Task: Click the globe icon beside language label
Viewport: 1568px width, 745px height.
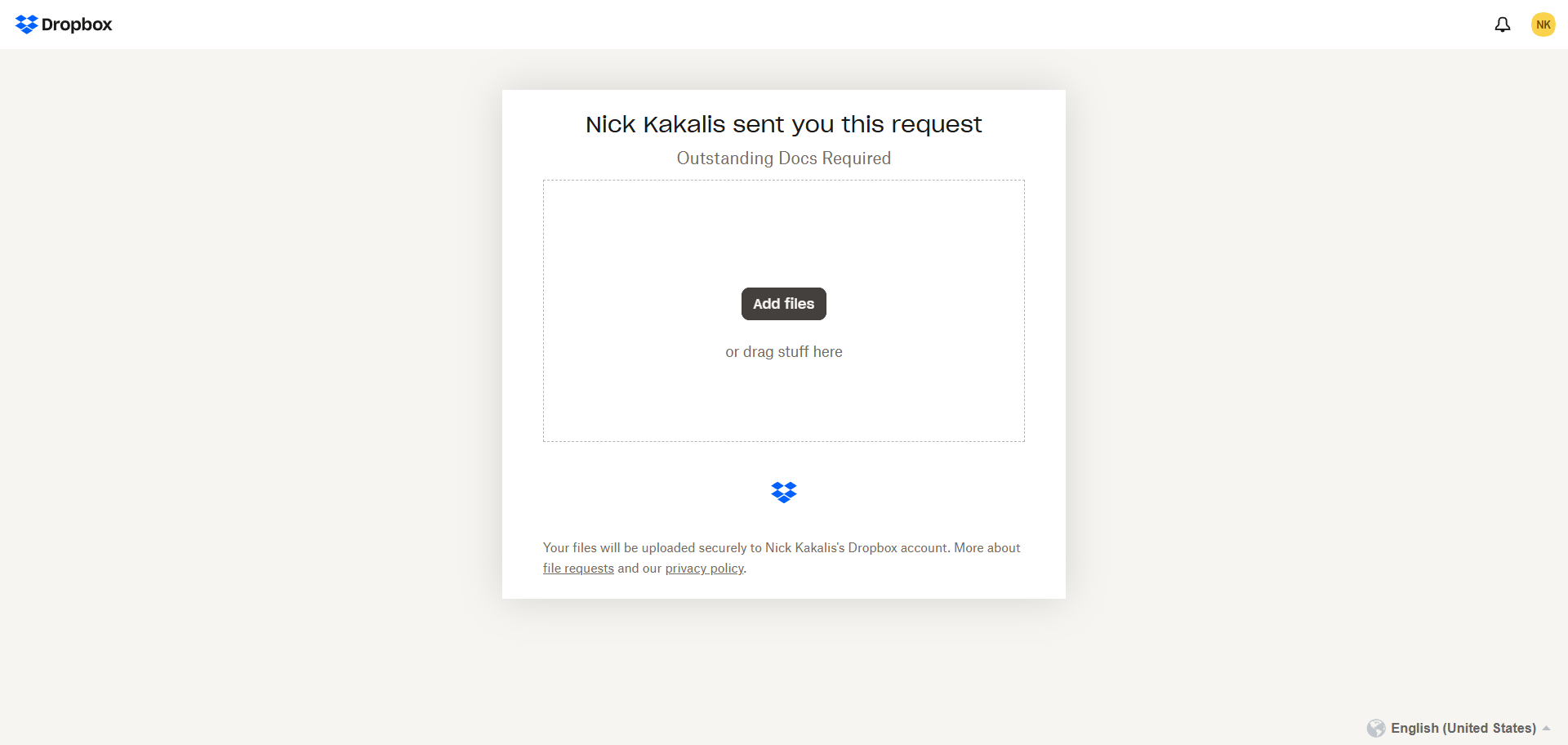Action: click(1376, 728)
